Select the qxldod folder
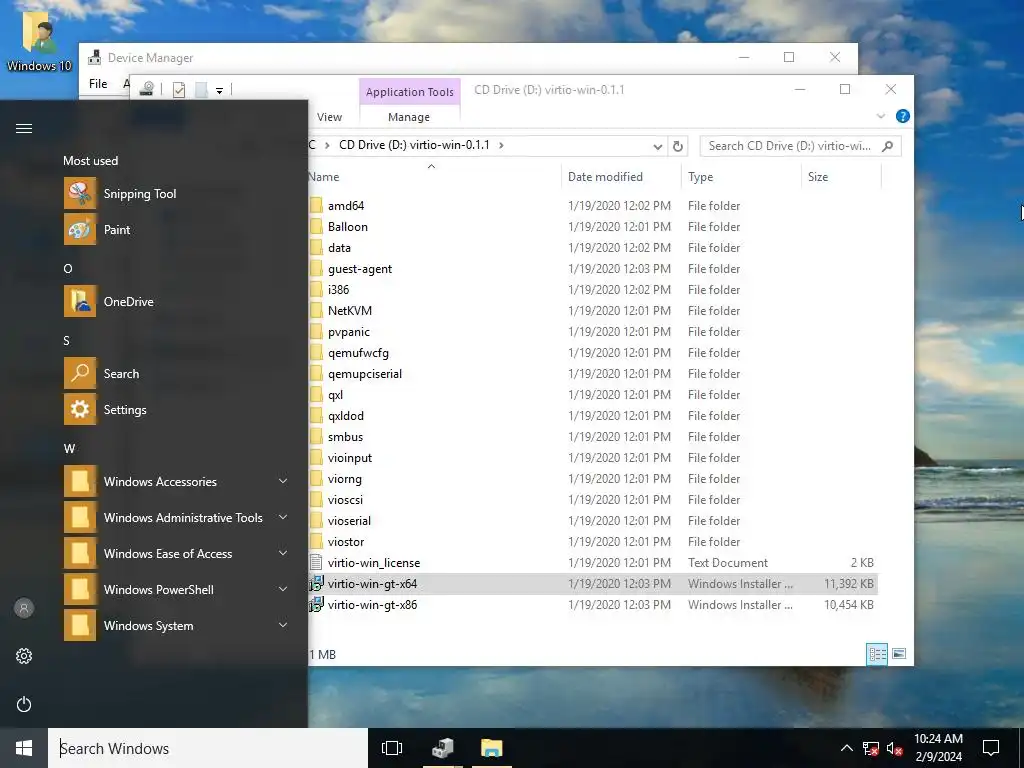The height and width of the screenshot is (768, 1024). [x=345, y=416]
